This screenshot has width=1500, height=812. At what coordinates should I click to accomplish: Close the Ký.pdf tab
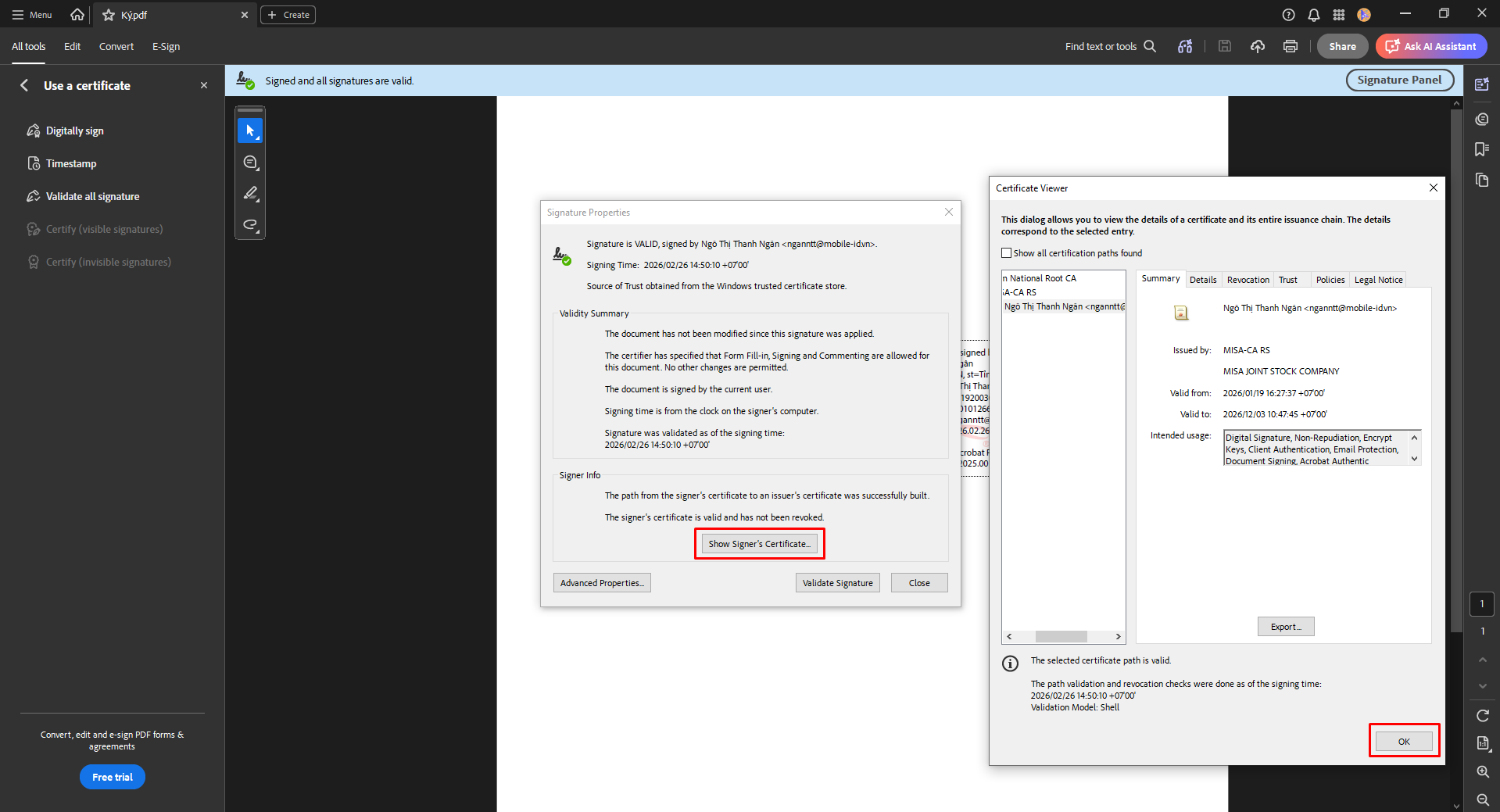245,15
